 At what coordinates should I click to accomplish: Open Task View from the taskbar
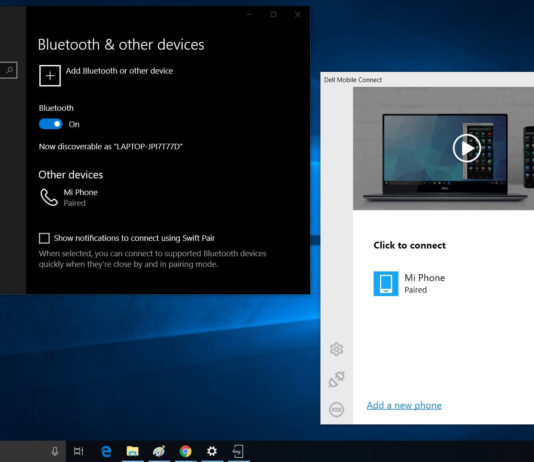point(79,451)
